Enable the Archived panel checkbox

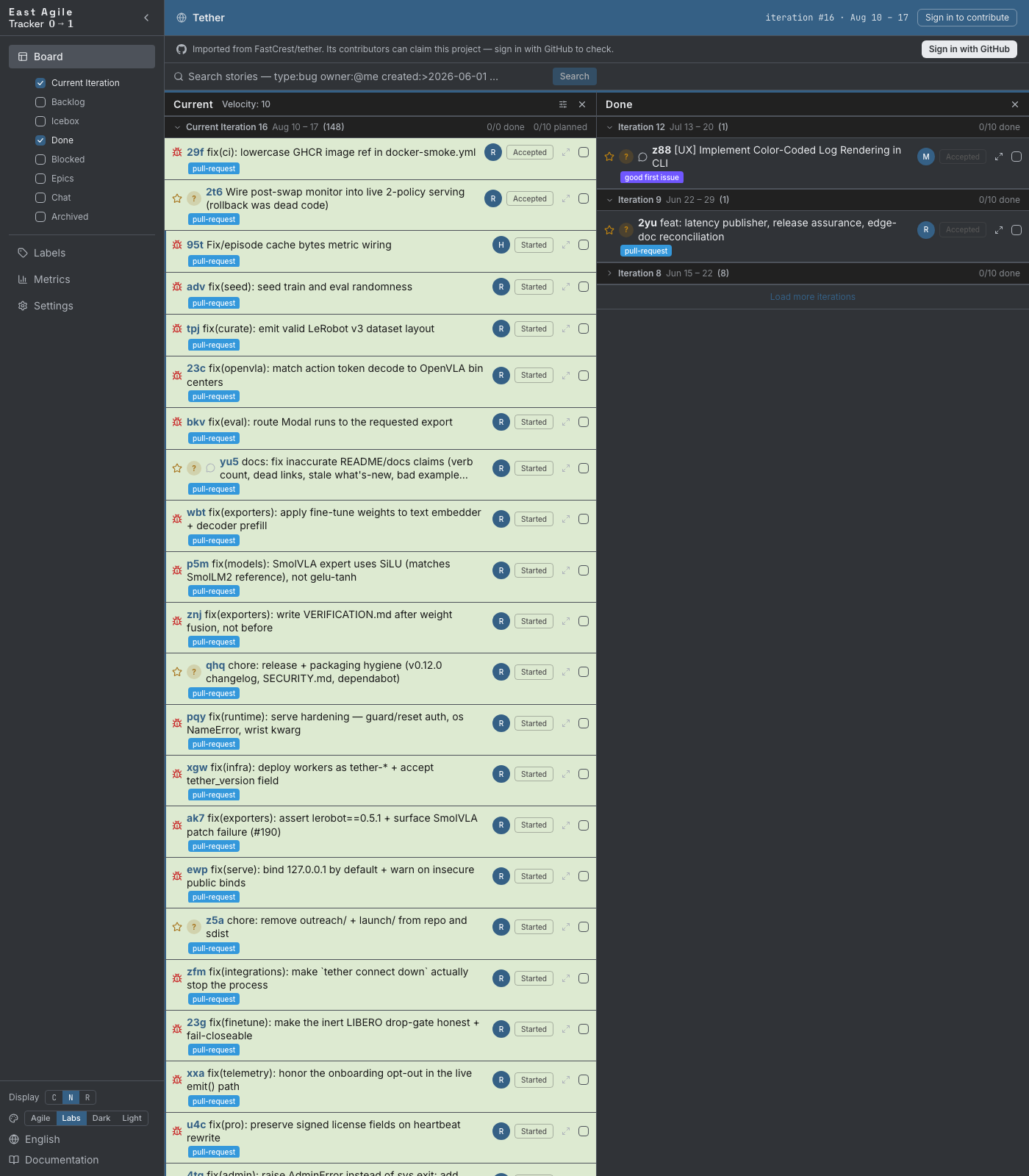(x=40, y=217)
